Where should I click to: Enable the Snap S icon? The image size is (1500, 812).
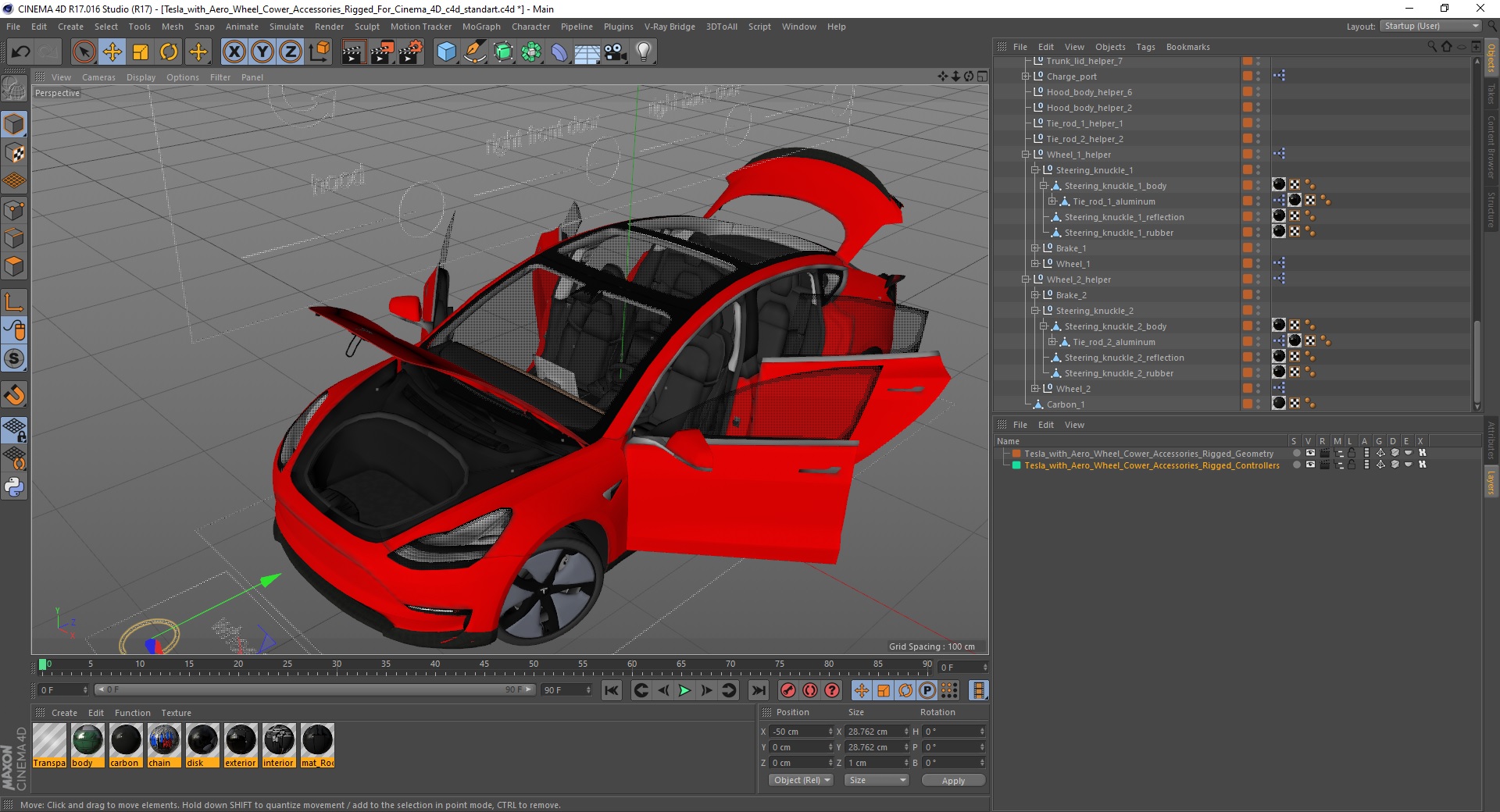[x=14, y=359]
